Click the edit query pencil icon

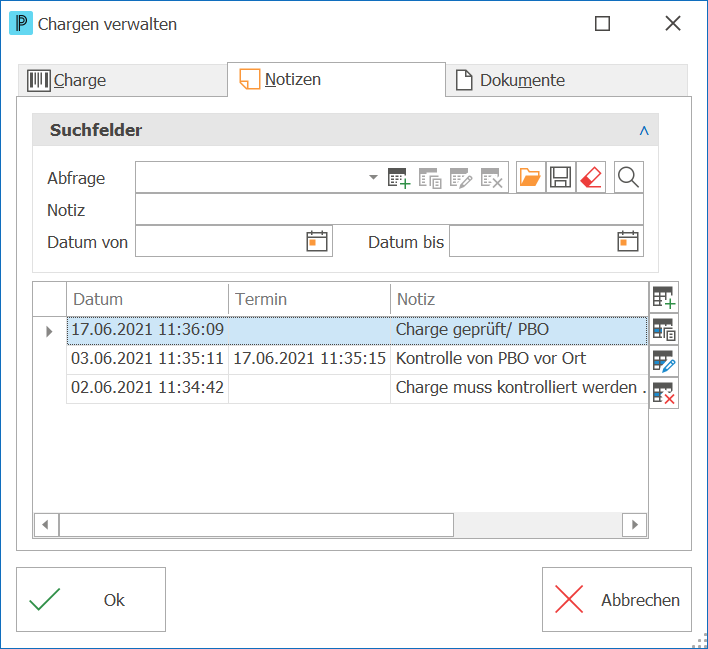pyautogui.click(x=461, y=178)
